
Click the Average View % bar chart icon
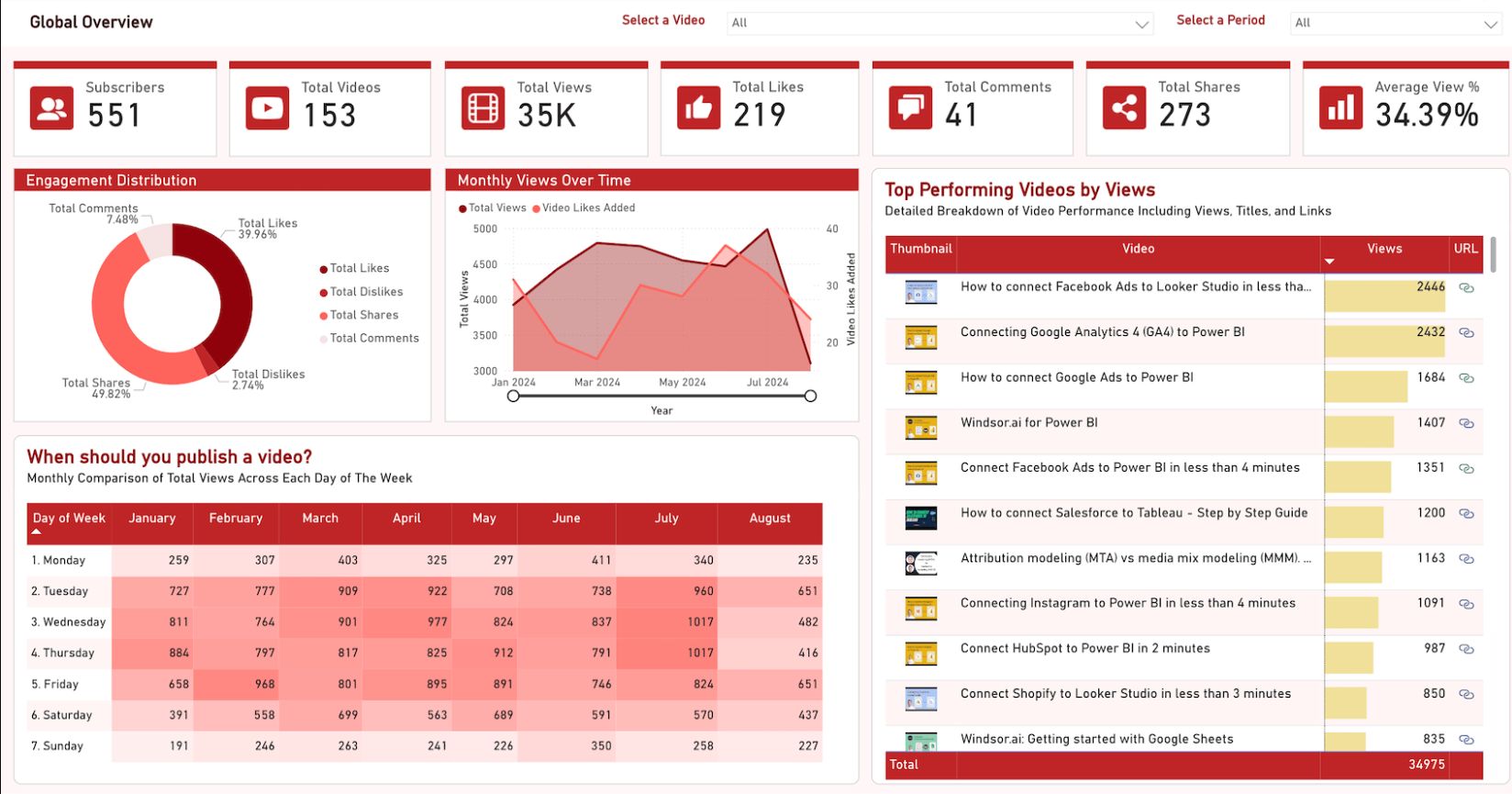coord(1340,108)
